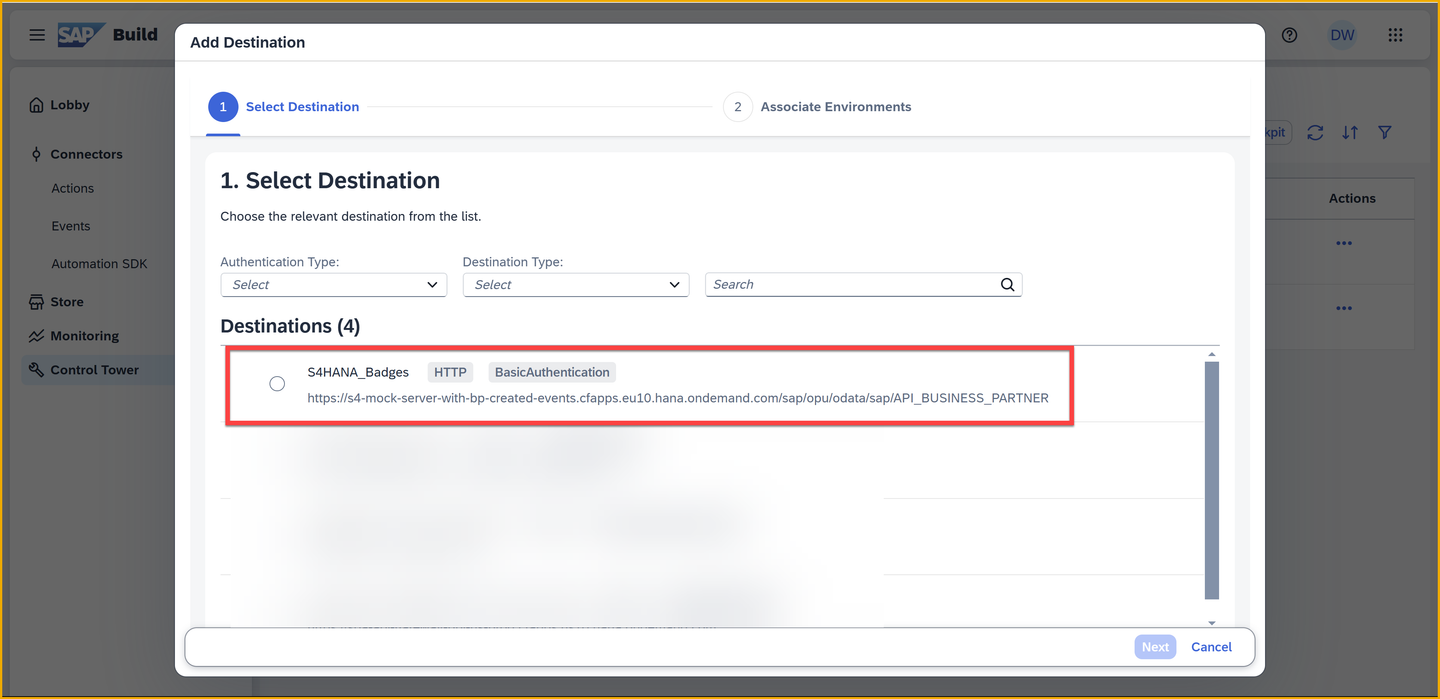Click the Monitoring chart icon

[x=36, y=336]
